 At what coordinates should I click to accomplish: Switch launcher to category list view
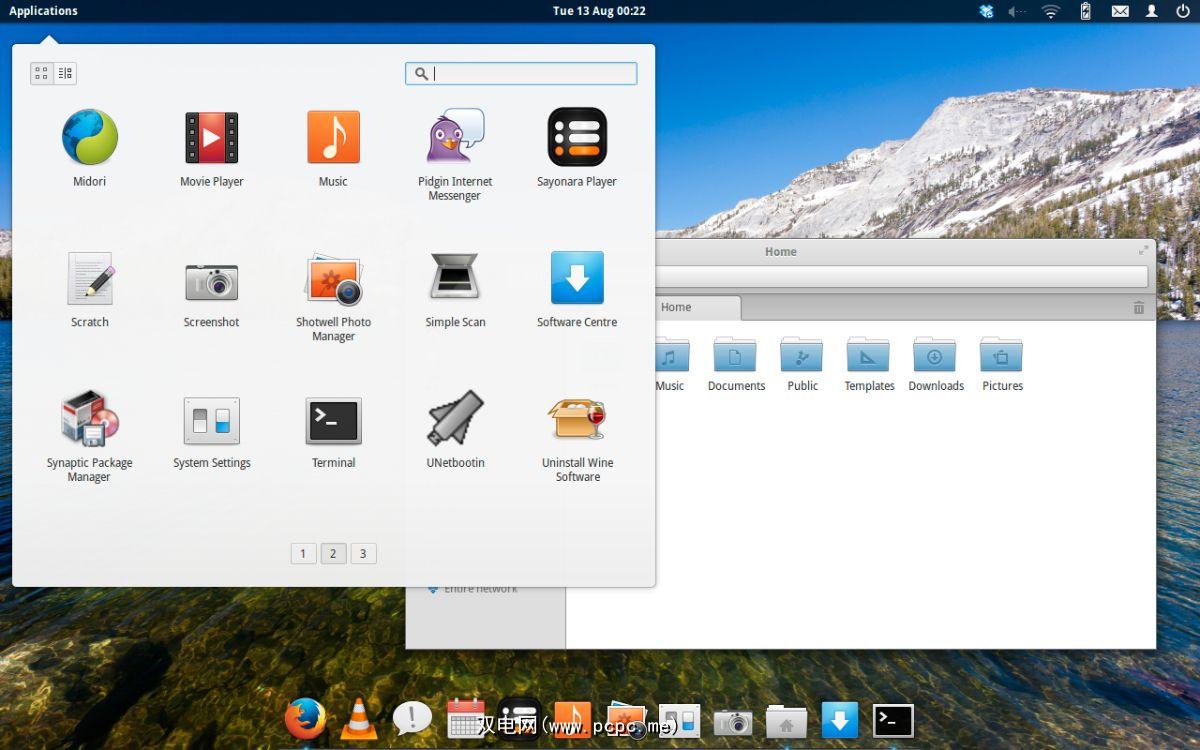[x=65, y=73]
